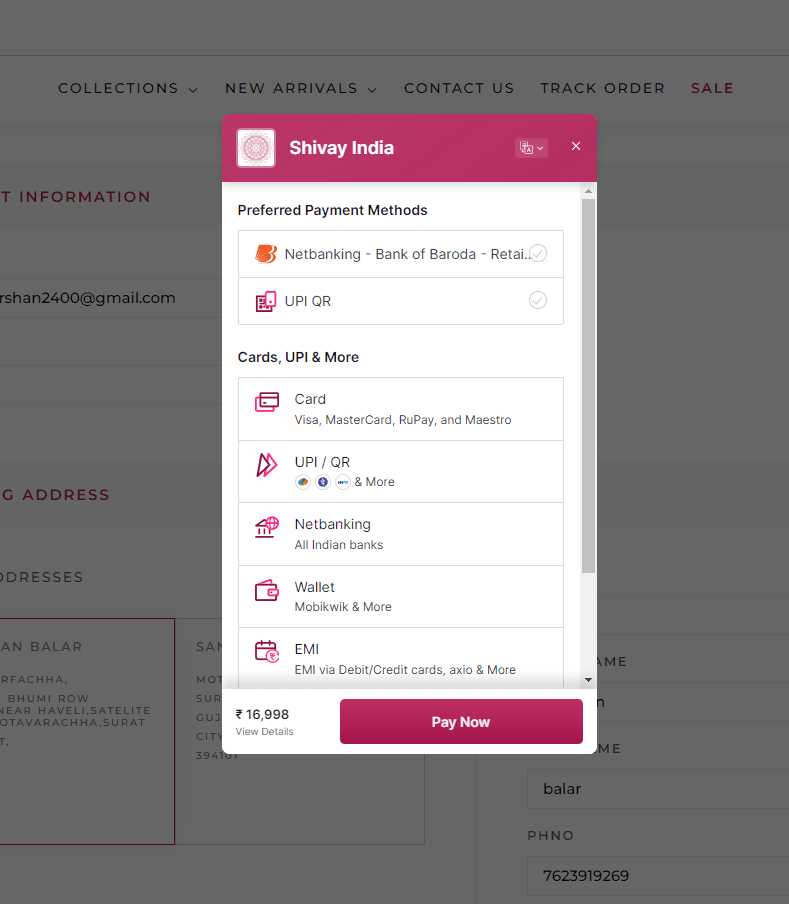Click the Cards, UPI & More heading
Image resolution: width=789 pixels, height=904 pixels.
[x=299, y=357]
